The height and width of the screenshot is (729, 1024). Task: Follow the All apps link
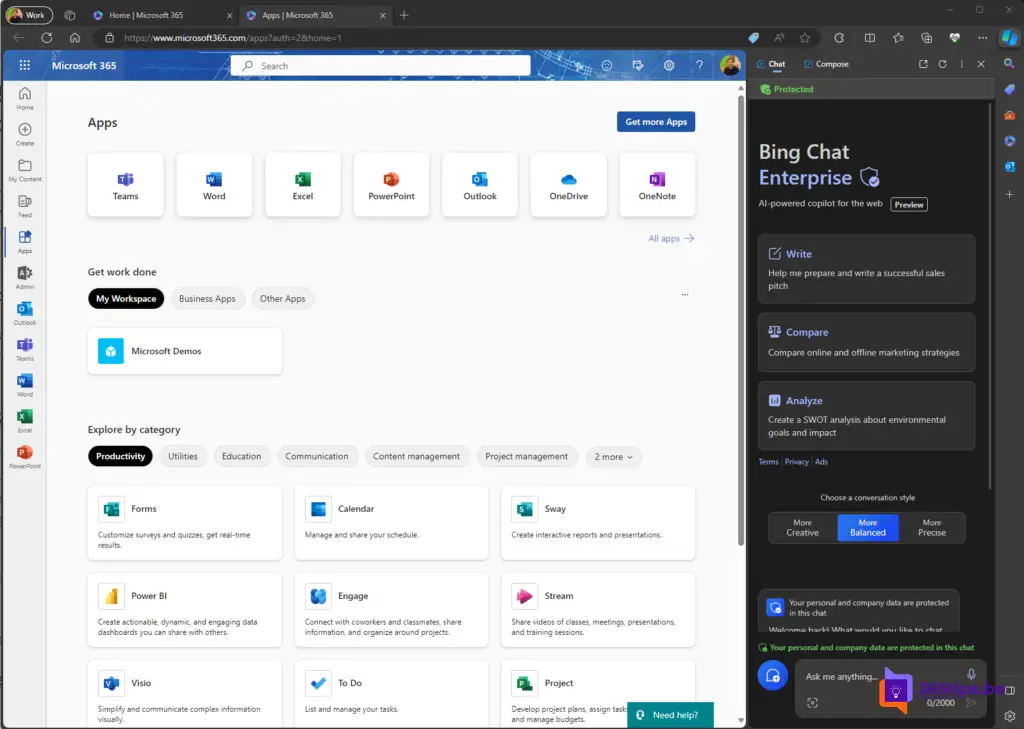pyautogui.click(x=670, y=239)
